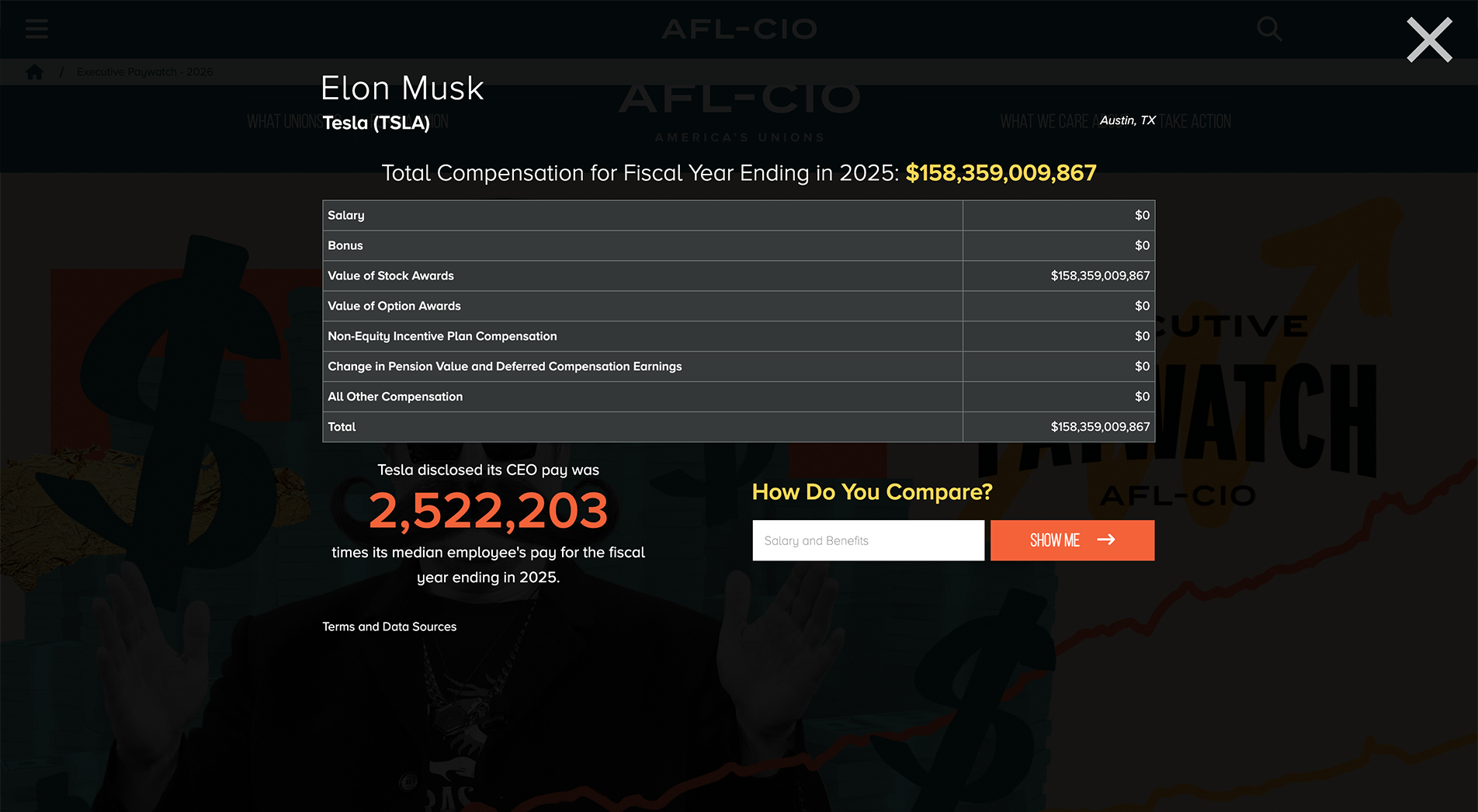Click the 2,522,203 pay ratio number

488,511
